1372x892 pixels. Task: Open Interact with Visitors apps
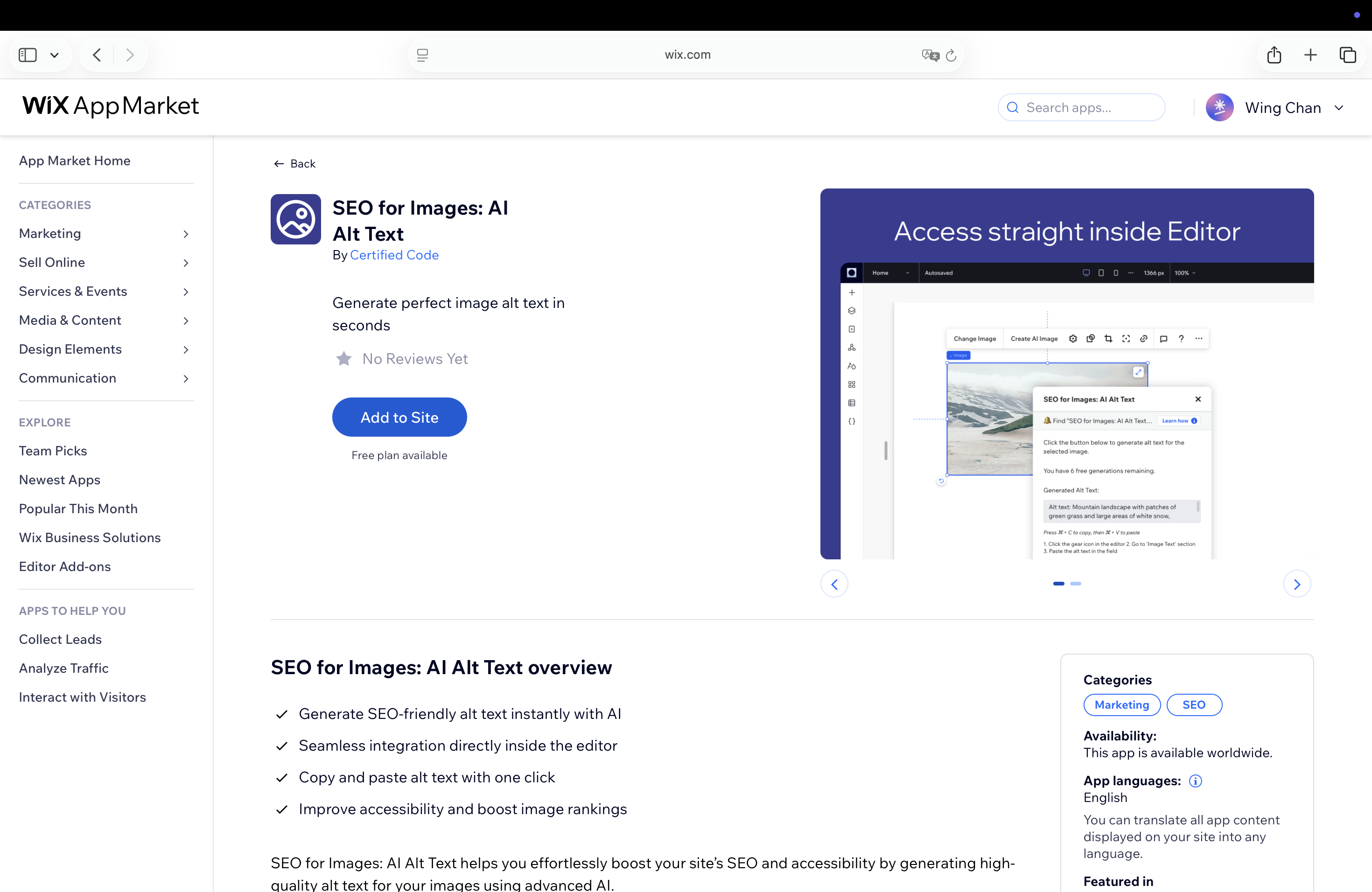pos(83,697)
